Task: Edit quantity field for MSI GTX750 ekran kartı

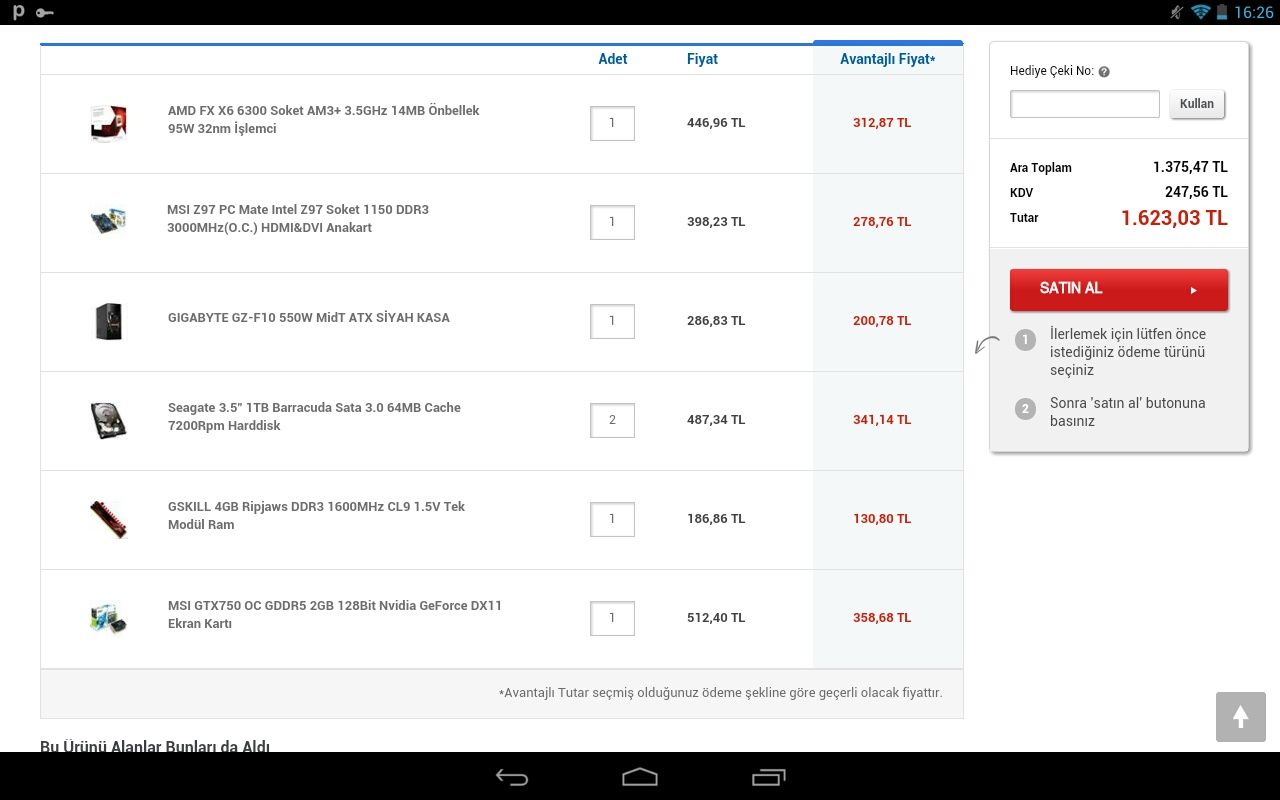Action: 612,618
